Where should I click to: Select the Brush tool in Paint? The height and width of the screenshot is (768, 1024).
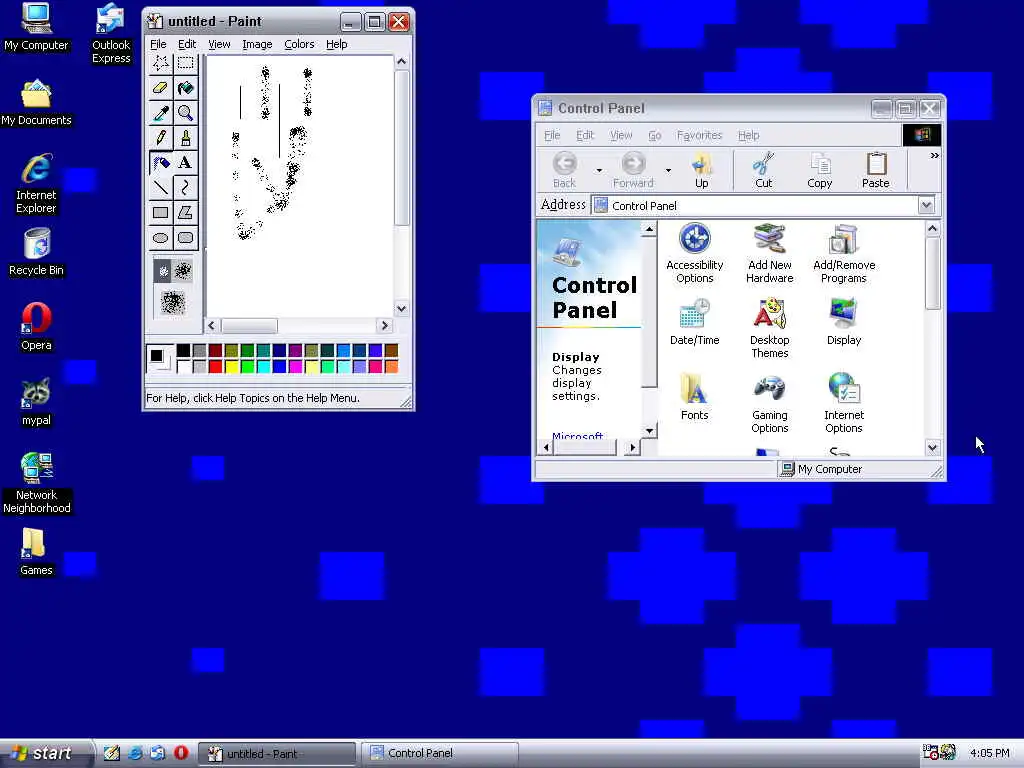coord(185,138)
